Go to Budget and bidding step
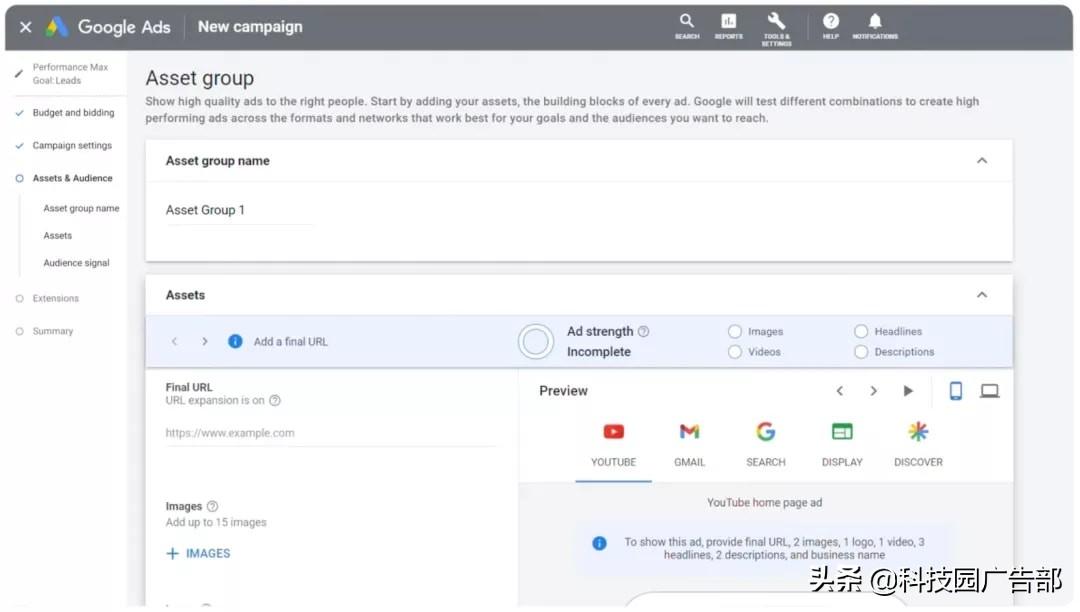 pyautogui.click(x=73, y=113)
